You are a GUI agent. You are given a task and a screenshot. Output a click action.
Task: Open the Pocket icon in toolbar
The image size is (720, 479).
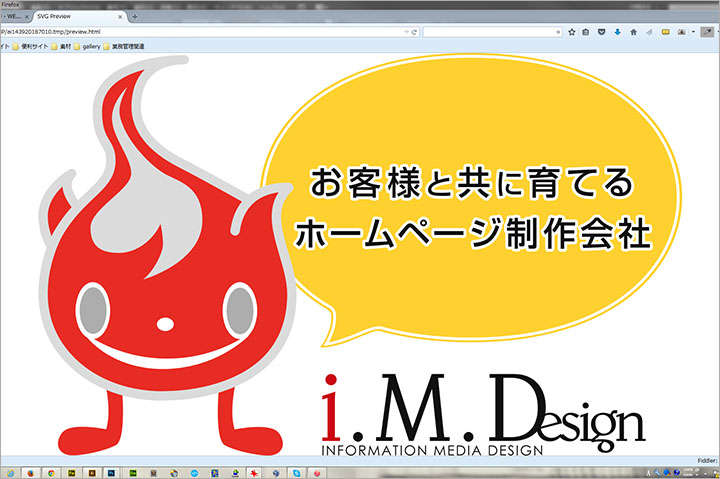(x=602, y=32)
